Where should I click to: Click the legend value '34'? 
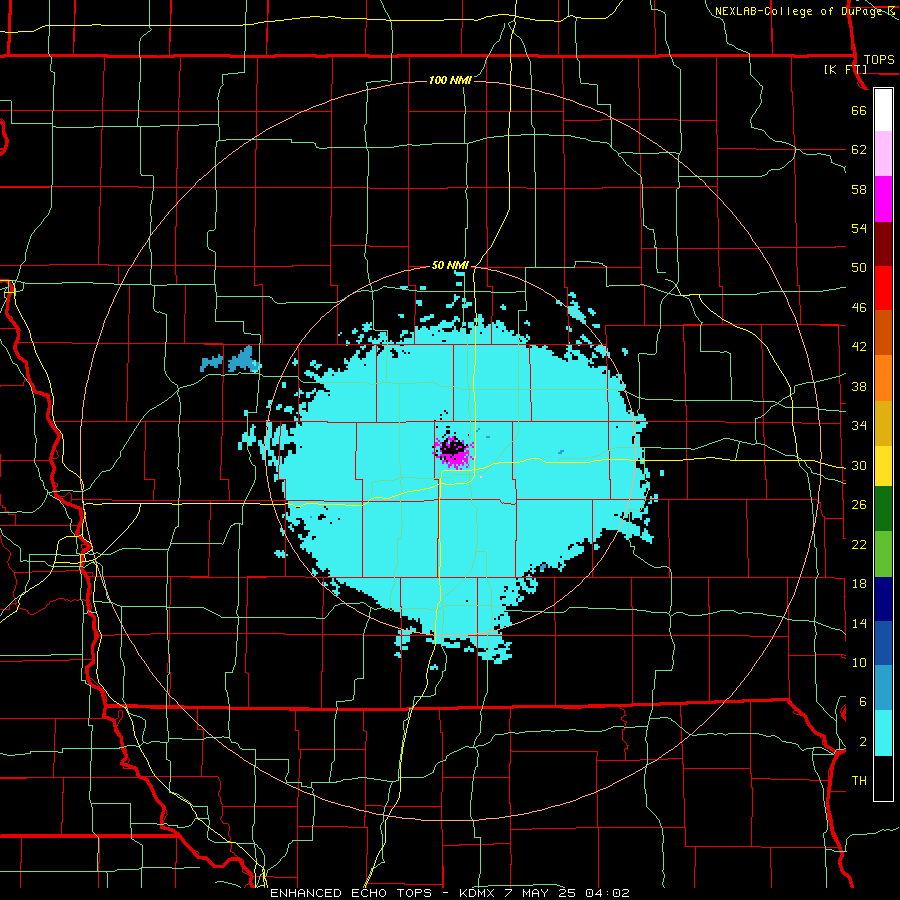pyautogui.click(x=859, y=426)
